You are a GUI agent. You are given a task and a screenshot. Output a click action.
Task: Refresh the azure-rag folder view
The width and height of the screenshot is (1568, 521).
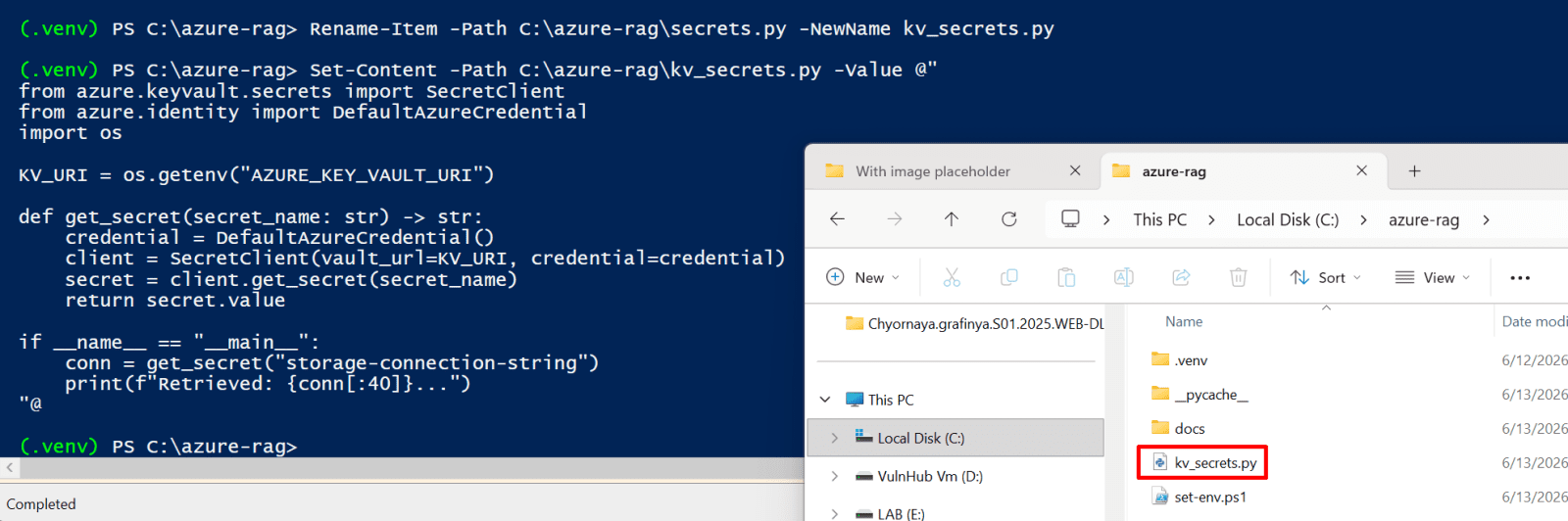point(1008,219)
